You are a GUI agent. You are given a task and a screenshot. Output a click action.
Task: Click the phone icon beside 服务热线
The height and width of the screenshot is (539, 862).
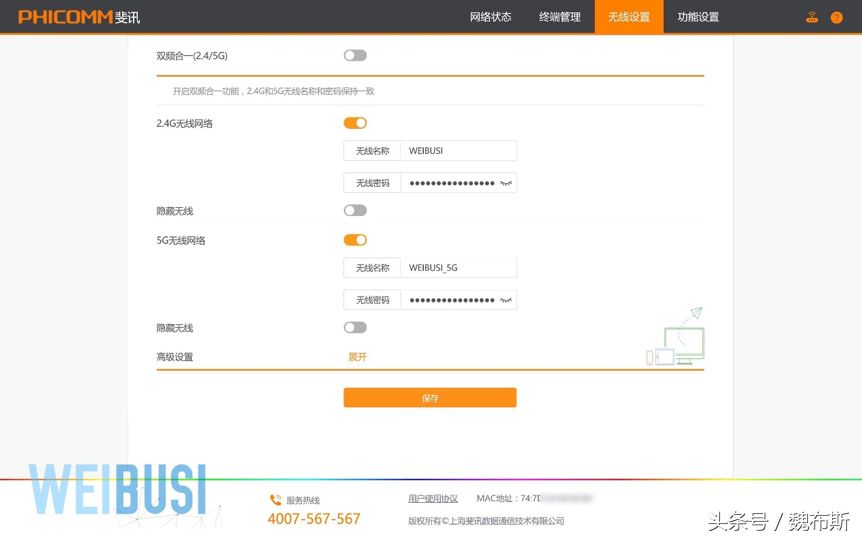coord(275,499)
